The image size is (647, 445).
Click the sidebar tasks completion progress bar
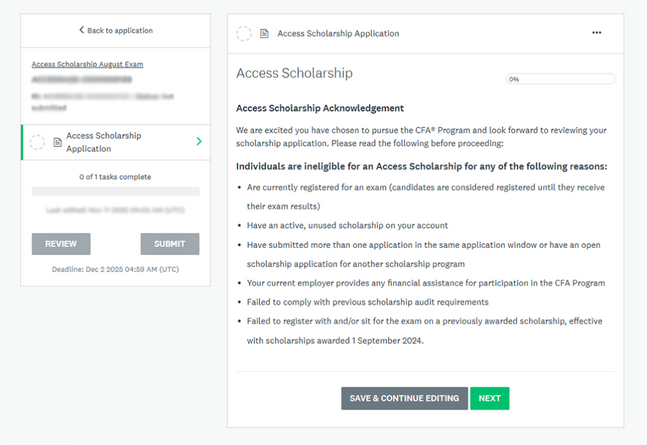pyautogui.click(x=115, y=191)
